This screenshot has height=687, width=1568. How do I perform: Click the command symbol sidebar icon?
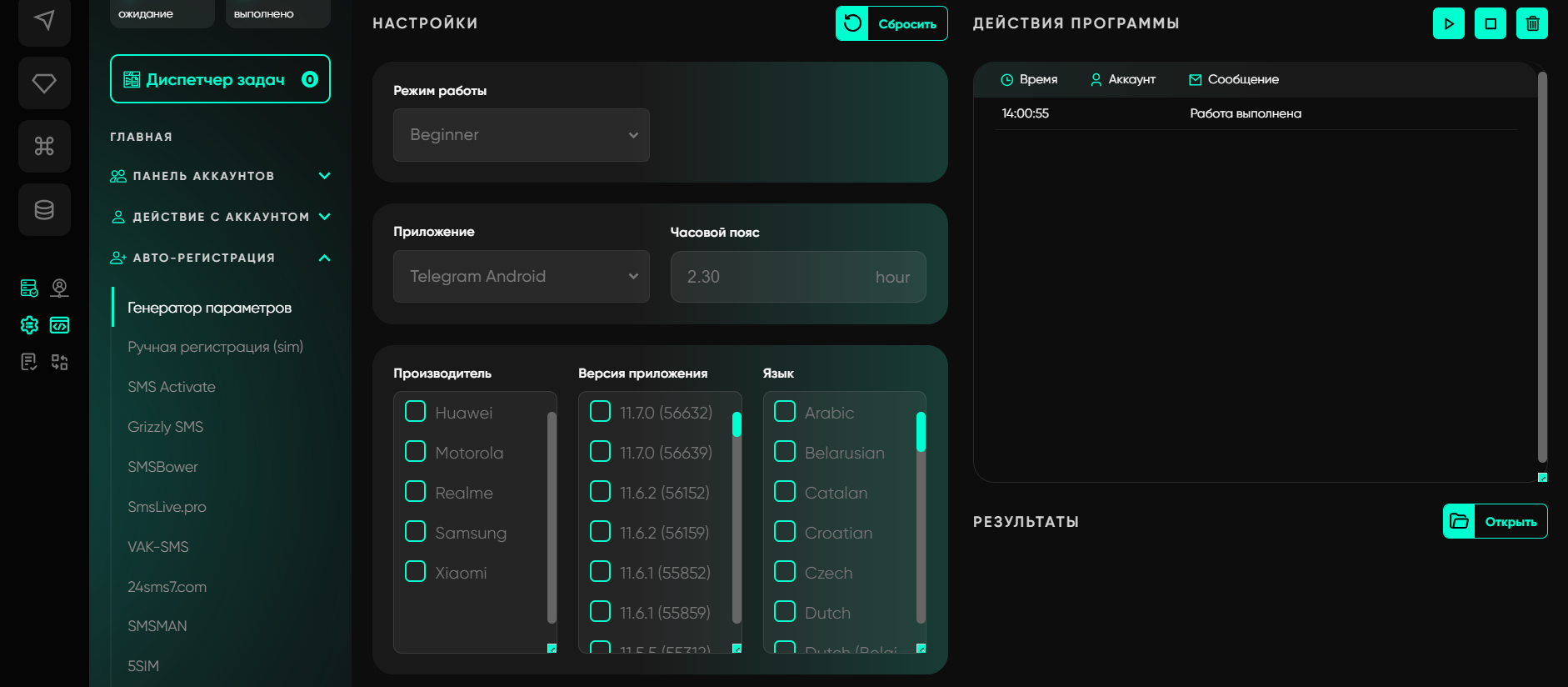pyautogui.click(x=44, y=146)
